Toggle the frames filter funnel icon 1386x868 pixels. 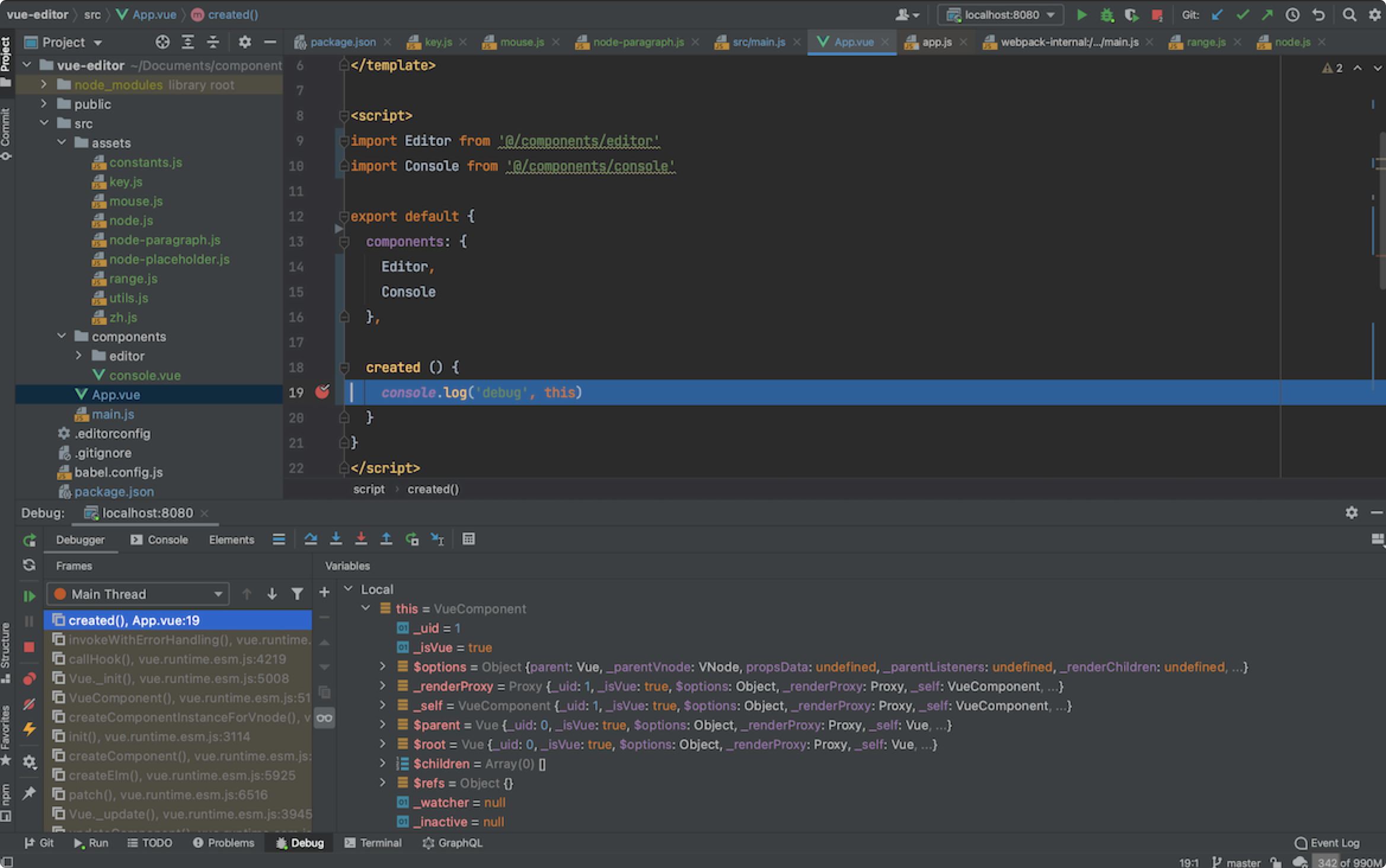(297, 594)
